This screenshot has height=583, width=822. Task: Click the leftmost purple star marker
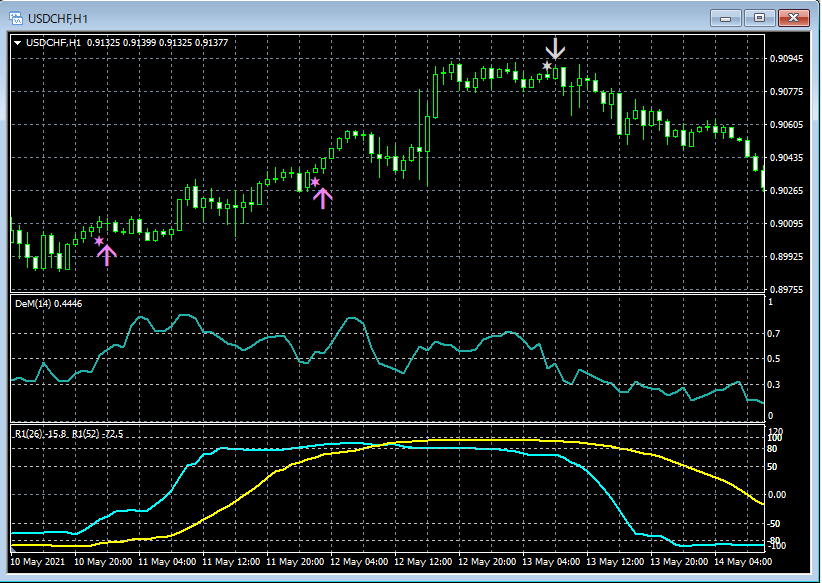[99, 241]
